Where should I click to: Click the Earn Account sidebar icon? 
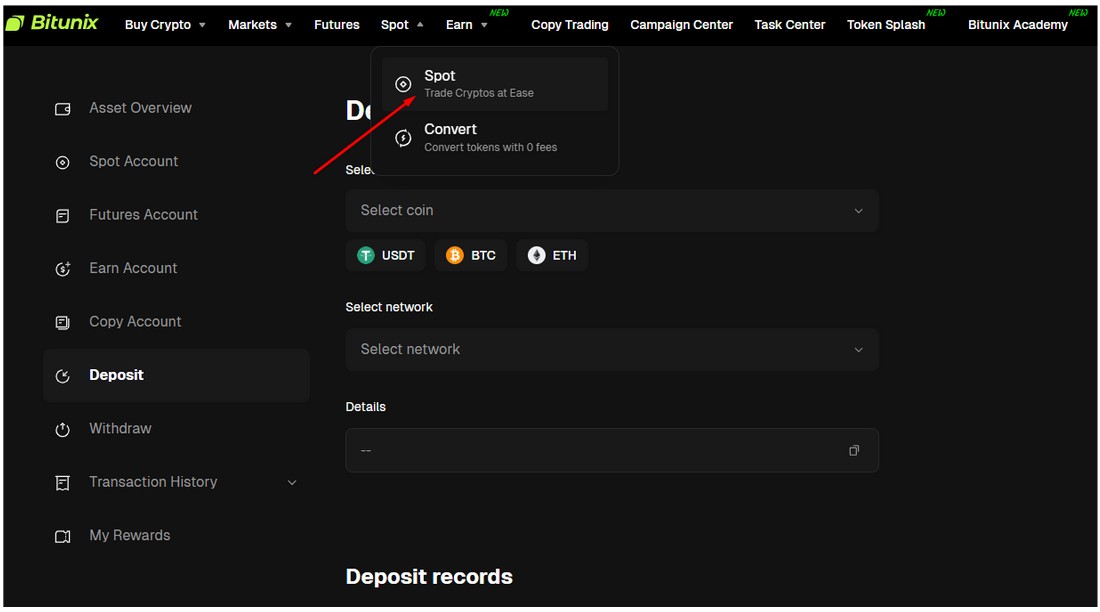(x=62, y=269)
